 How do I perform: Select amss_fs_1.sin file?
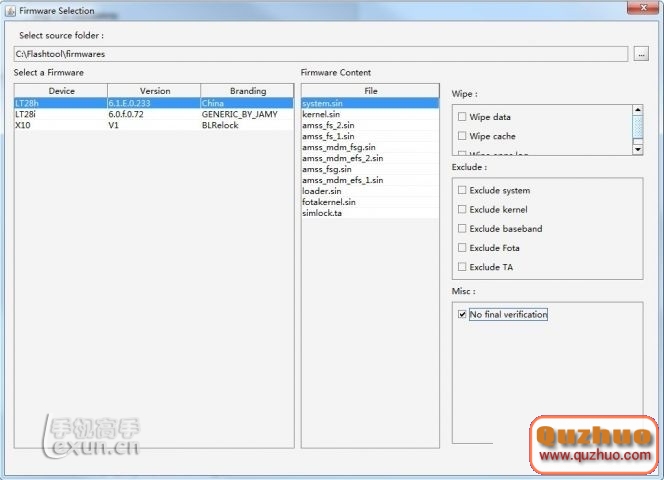point(371,136)
